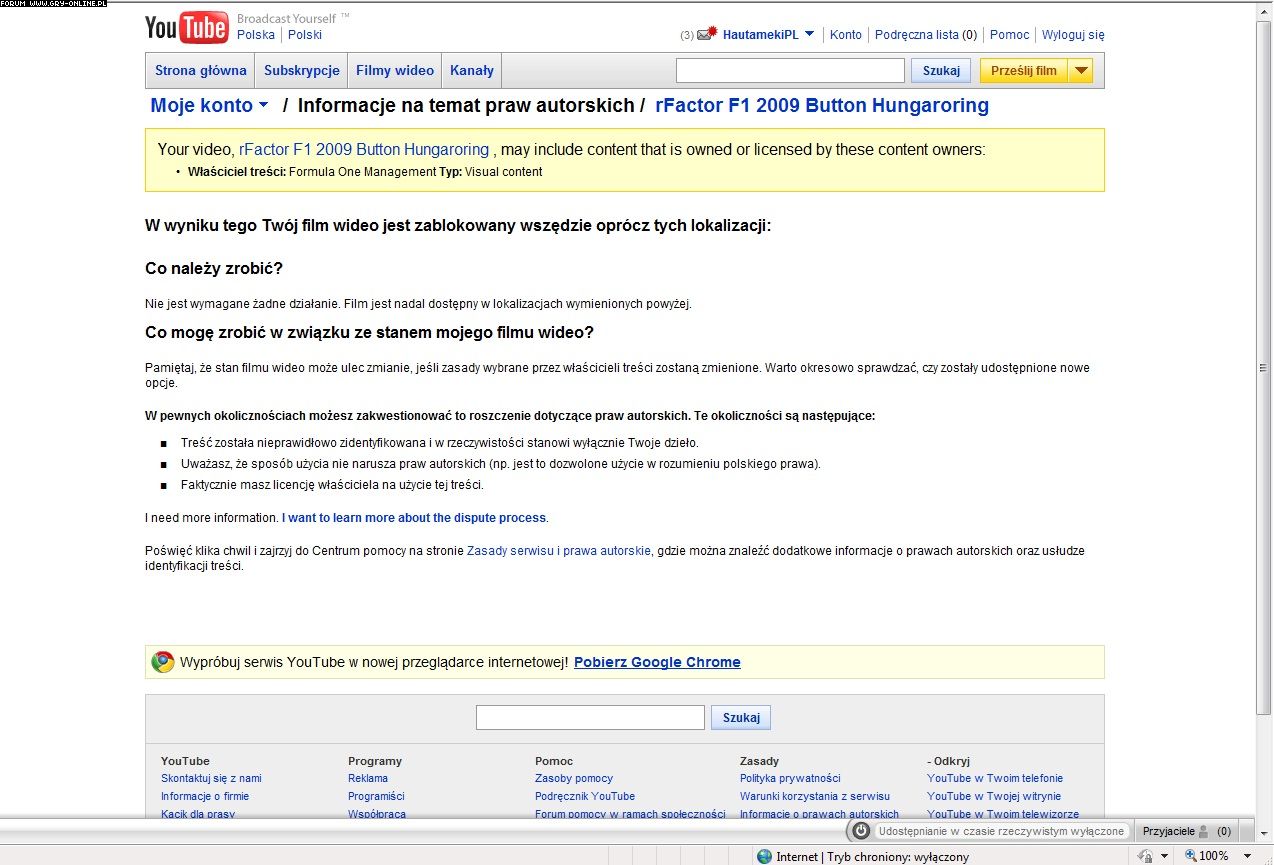Open the Prześlij film dropdown arrow

click(x=1080, y=71)
